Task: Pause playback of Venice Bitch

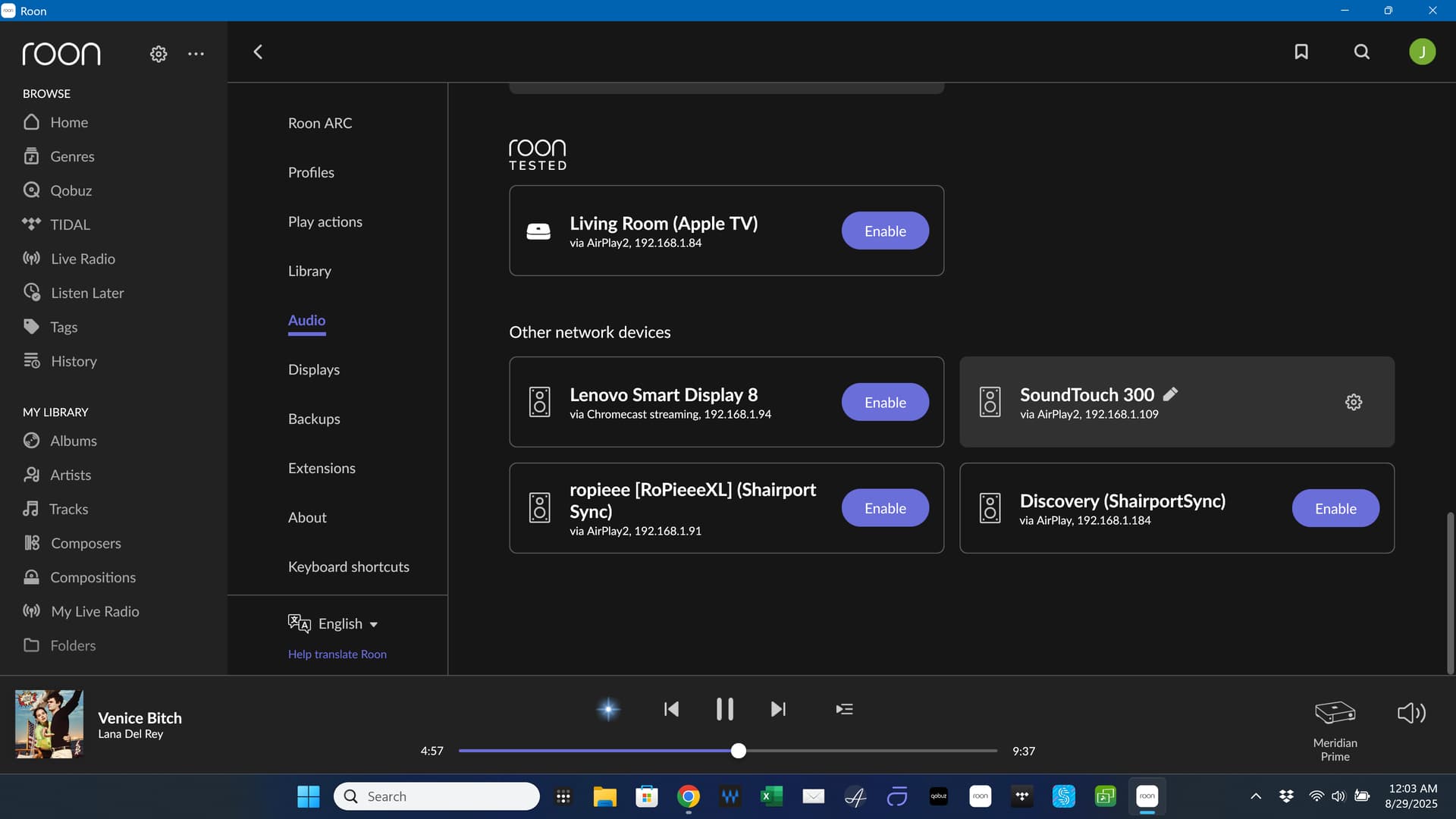Action: click(x=724, y=709)
